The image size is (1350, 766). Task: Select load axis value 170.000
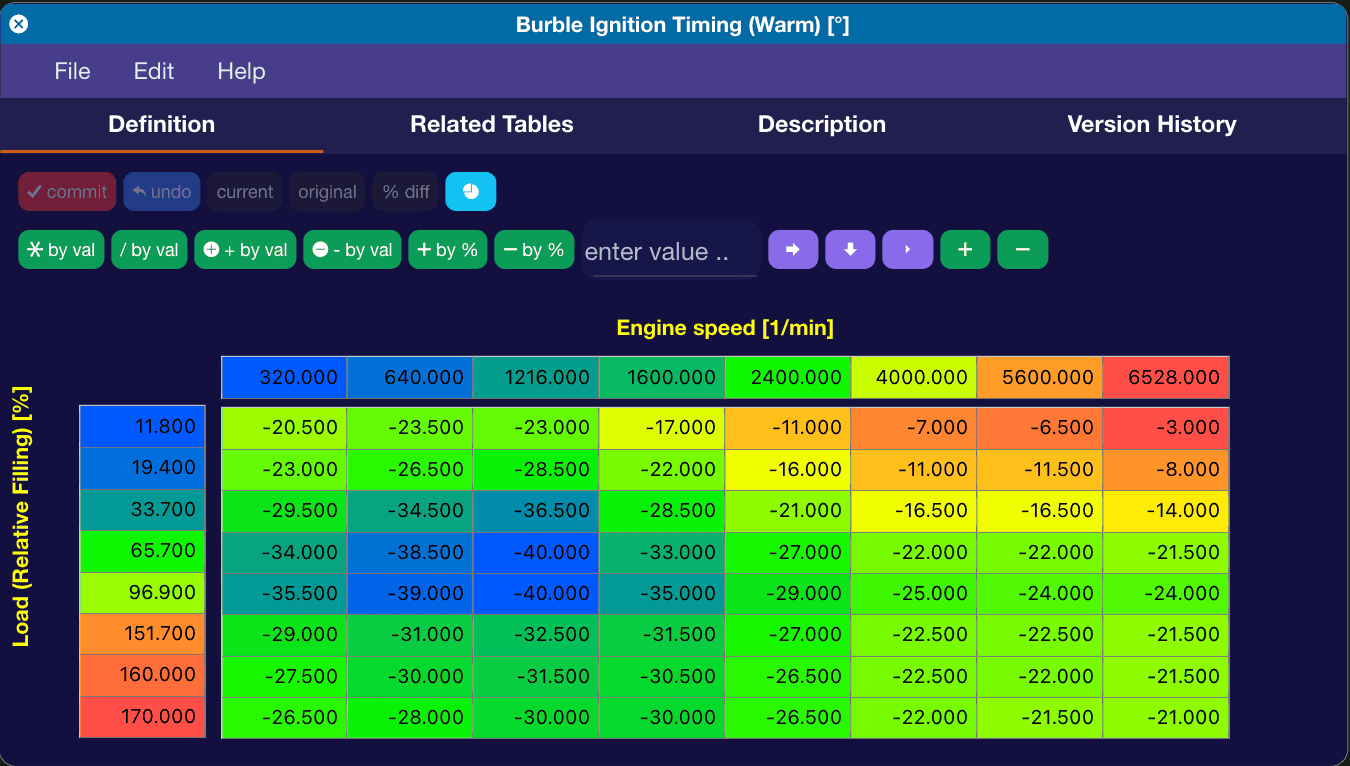coord(142,717)
